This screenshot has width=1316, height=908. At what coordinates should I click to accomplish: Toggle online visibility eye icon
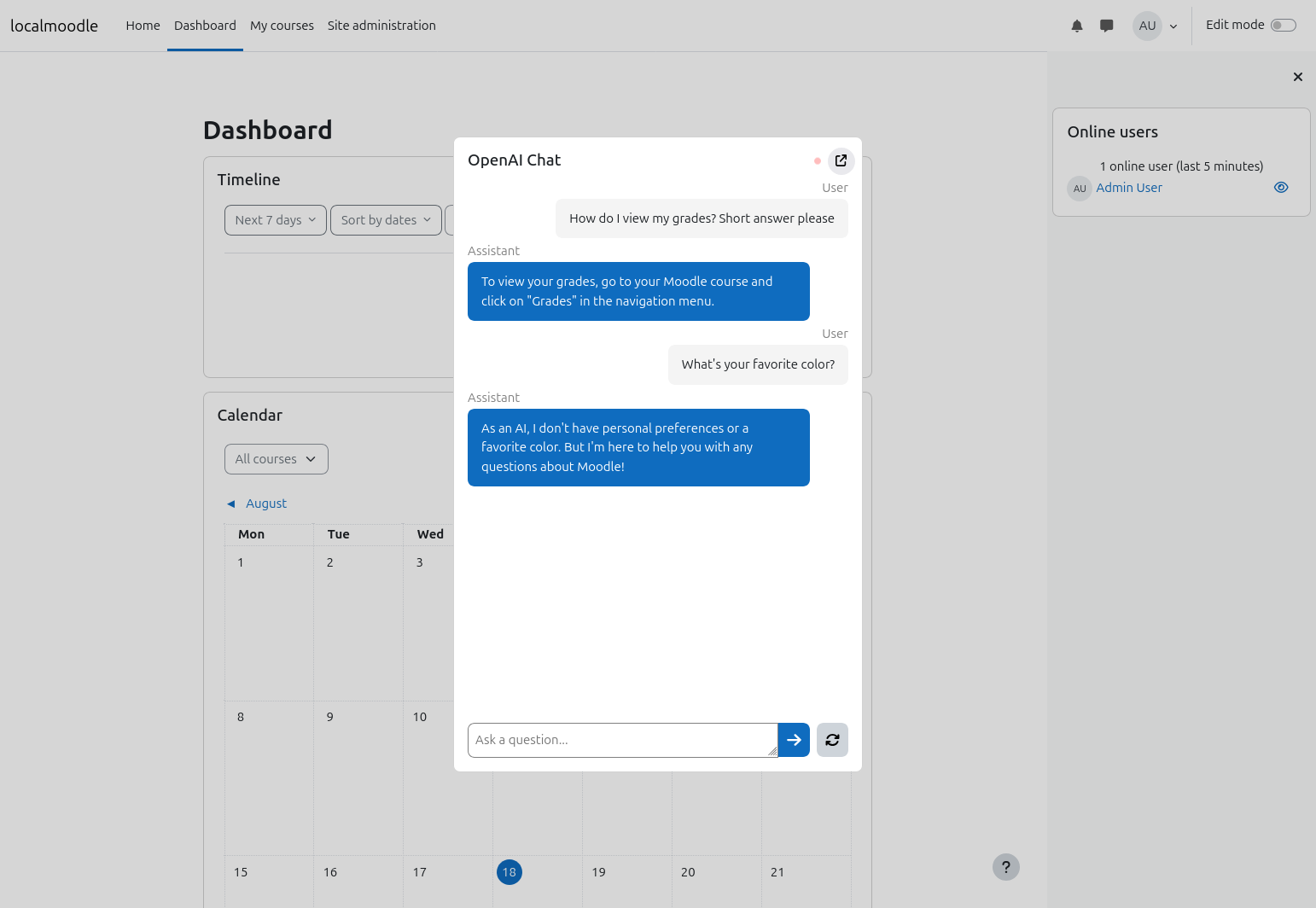(1281, 188)
